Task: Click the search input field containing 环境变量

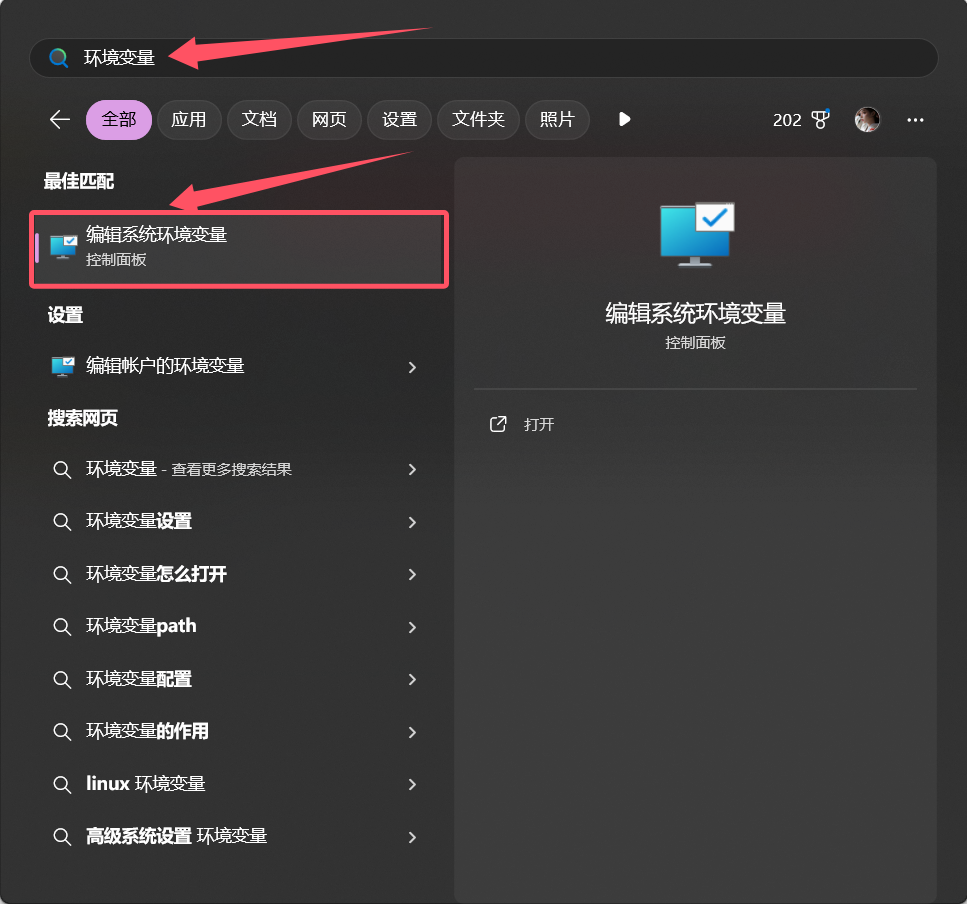Action: 484,58
